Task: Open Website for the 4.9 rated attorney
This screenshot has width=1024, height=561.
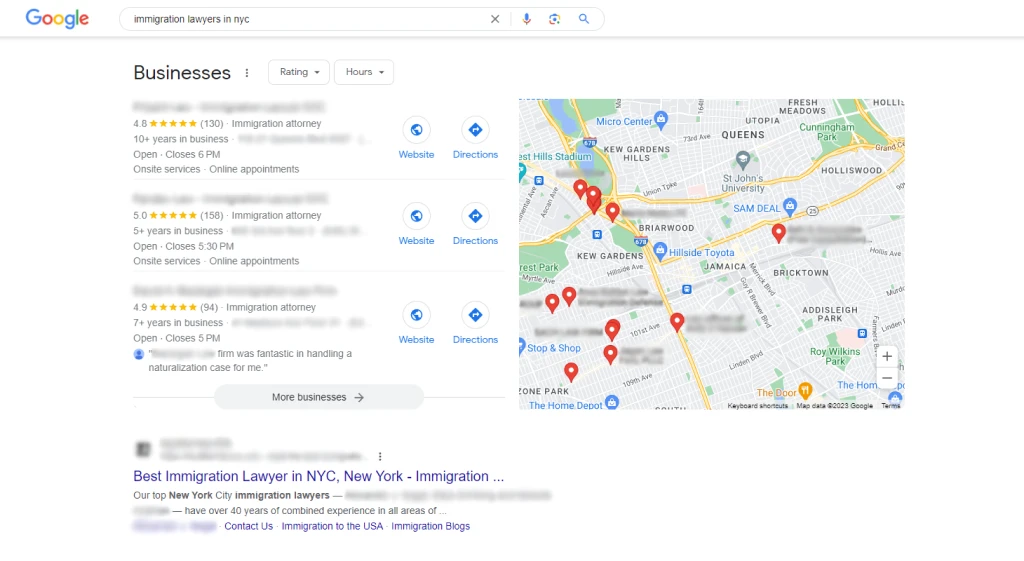Action: [x=416, y=323]
